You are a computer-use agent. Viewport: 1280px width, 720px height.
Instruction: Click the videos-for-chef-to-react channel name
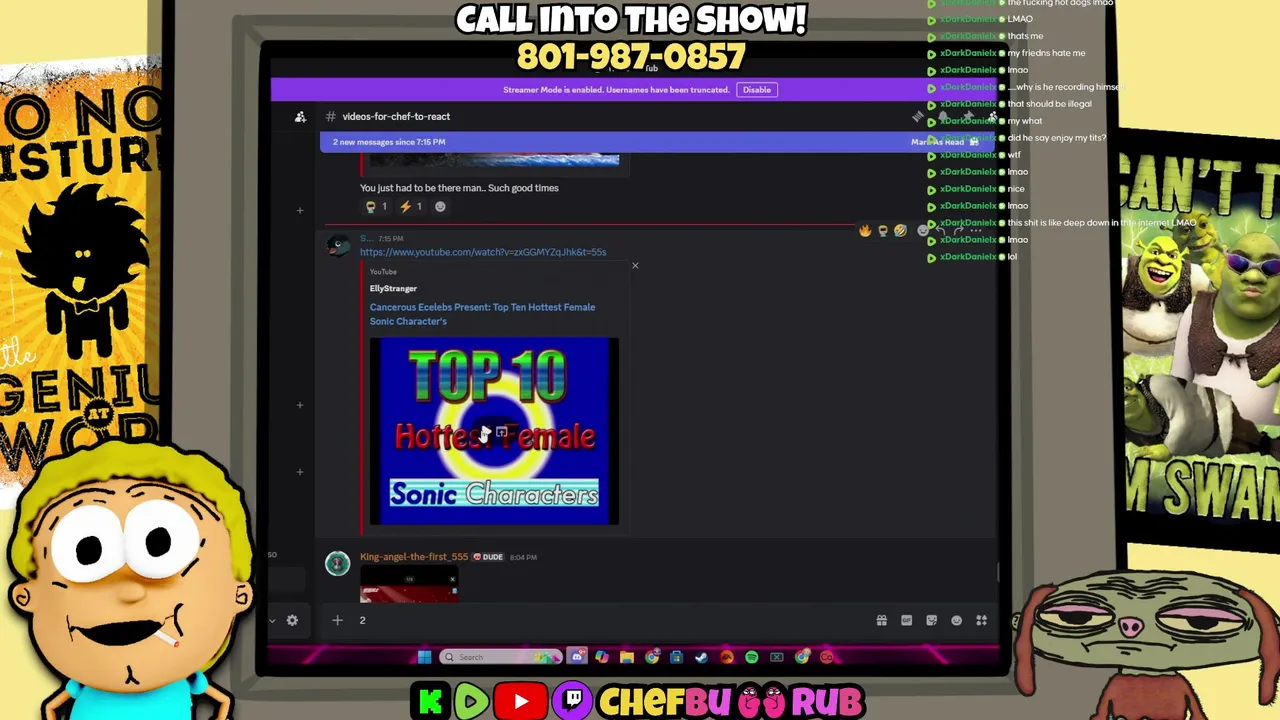coord(396,117)
